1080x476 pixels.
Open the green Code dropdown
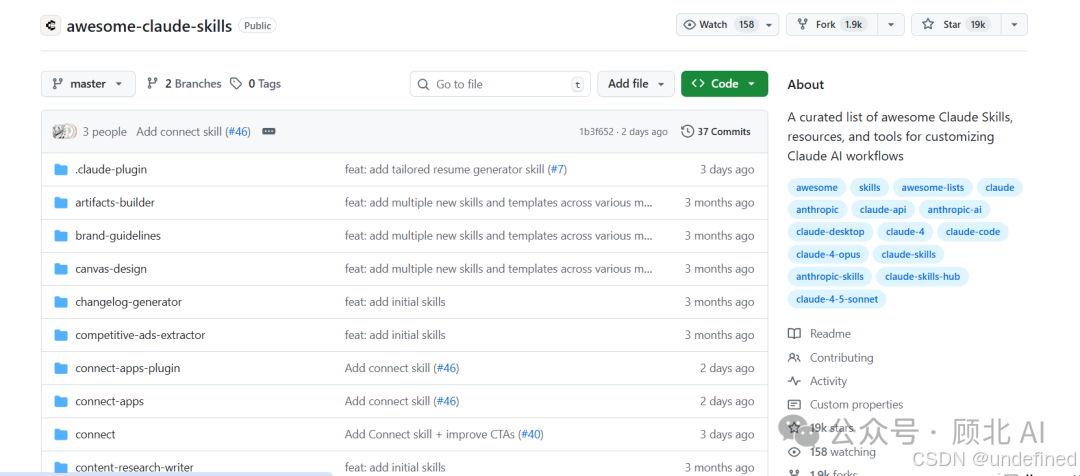coord(724,84)
